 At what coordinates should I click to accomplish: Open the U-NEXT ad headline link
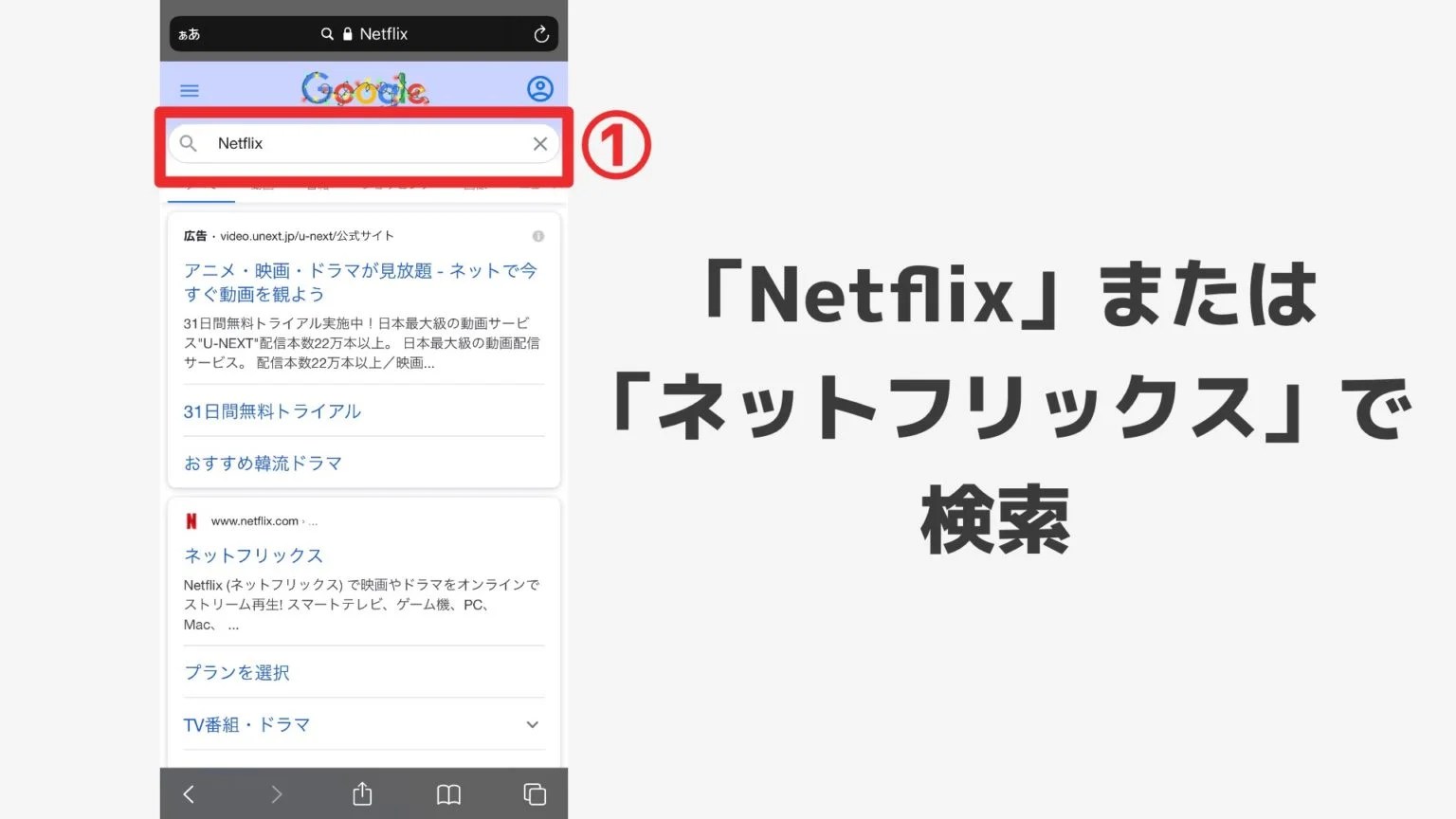click(x=360, y=282)
